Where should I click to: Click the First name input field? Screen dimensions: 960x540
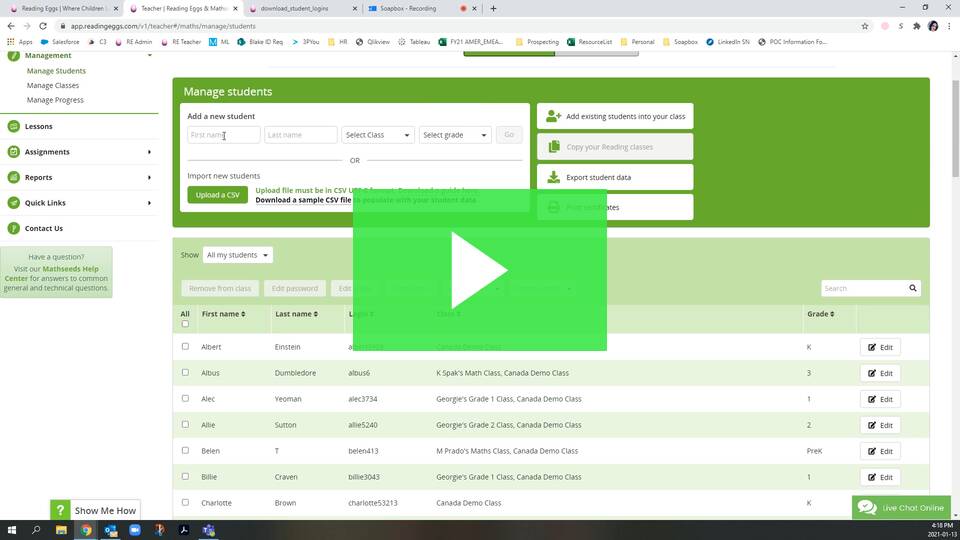coord(223,135)
